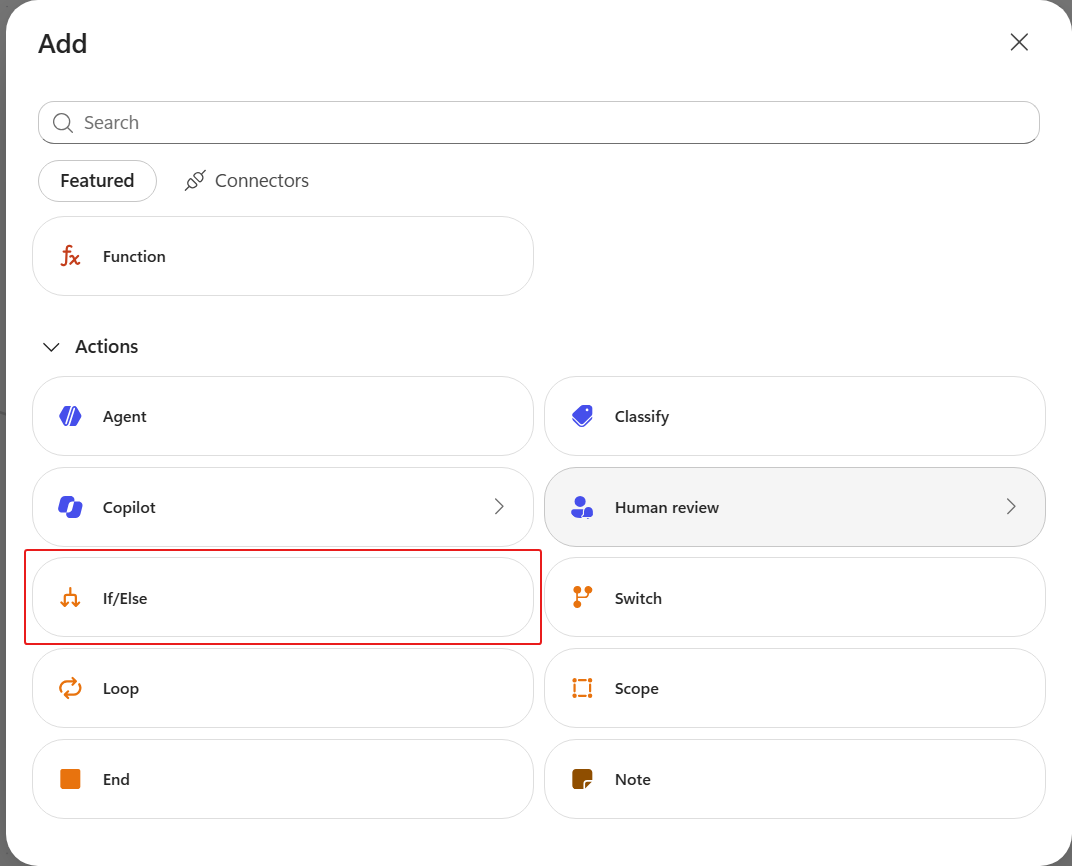Click the Human review person icon
The height and width of the screenshot is (866, 1072).
click(x=582, y=506)
